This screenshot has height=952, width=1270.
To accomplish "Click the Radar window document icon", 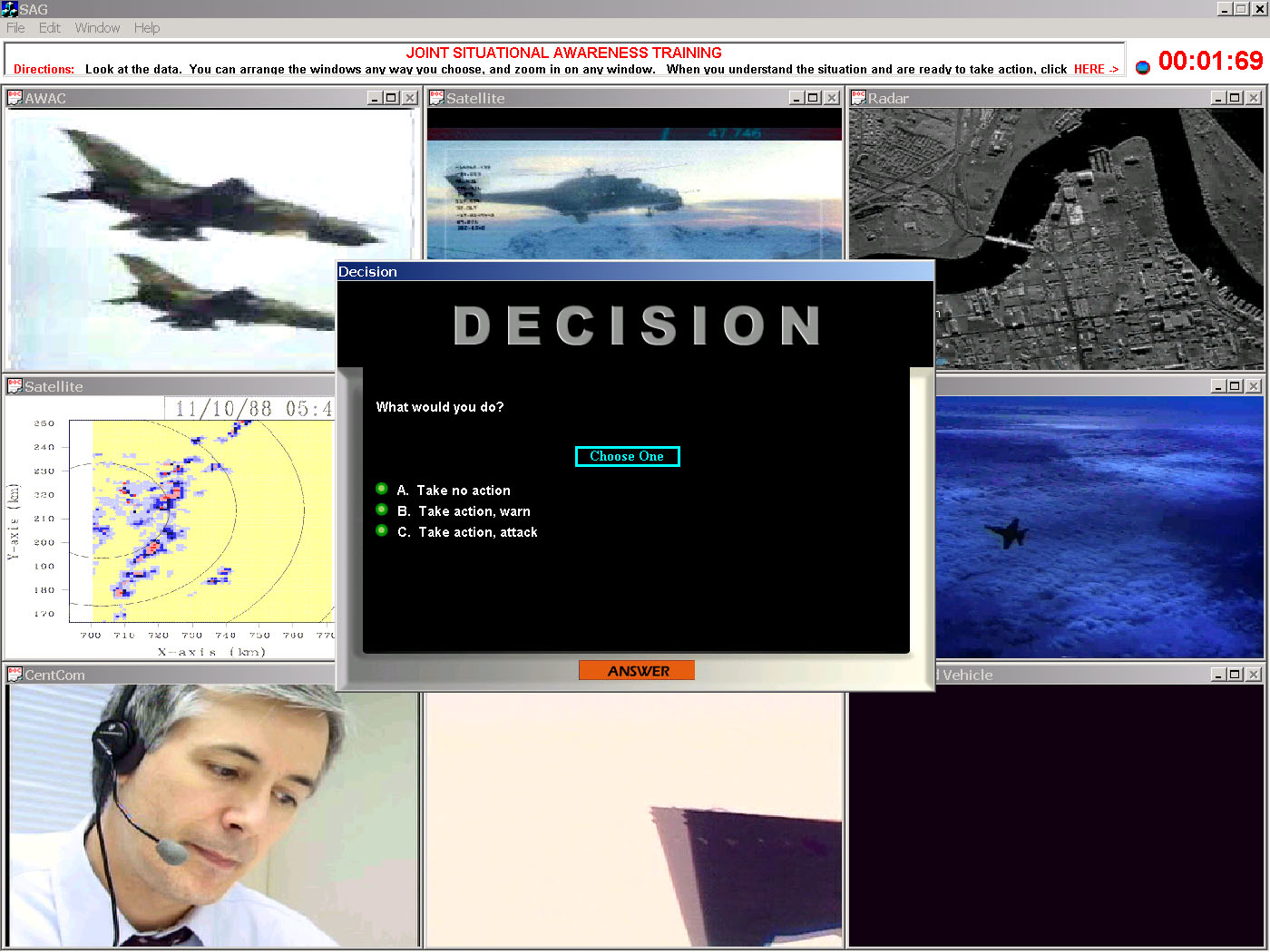I will (x=858, y=98).
